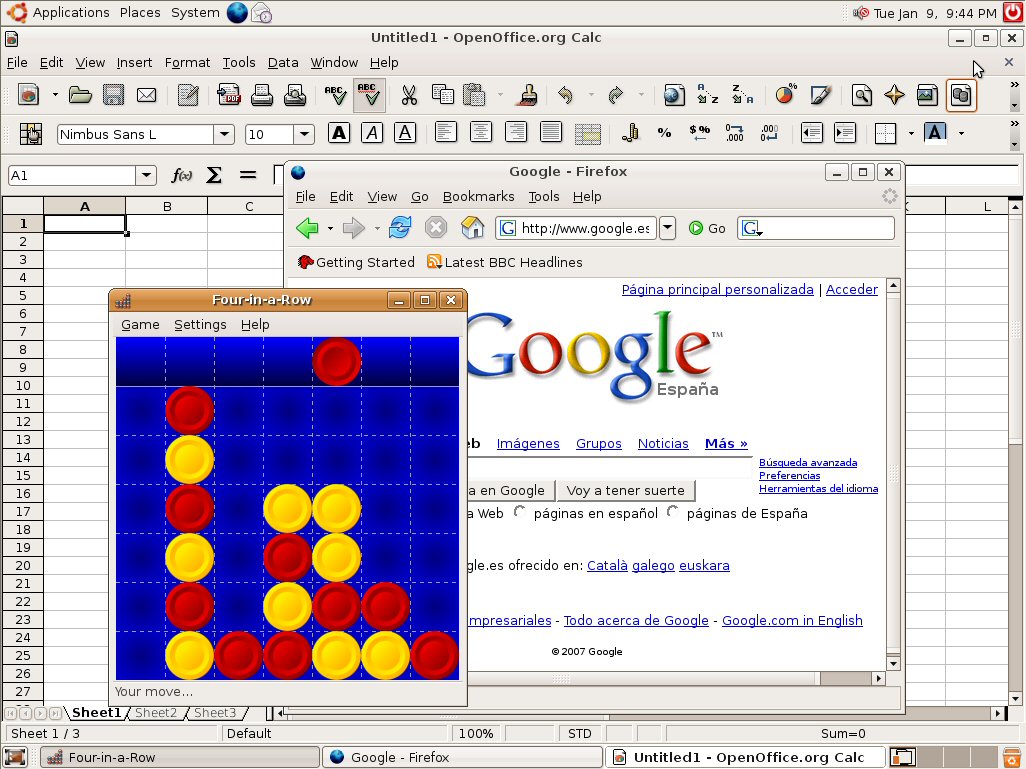Open the Game menu in Four-in-a-Row
Screen dimensions: 1026x769
(140, 325)
